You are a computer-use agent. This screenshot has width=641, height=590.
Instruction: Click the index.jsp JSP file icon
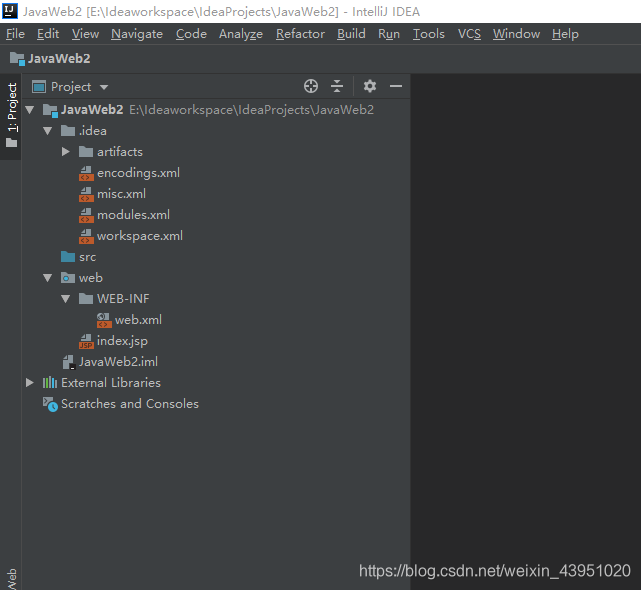[86, 341]
